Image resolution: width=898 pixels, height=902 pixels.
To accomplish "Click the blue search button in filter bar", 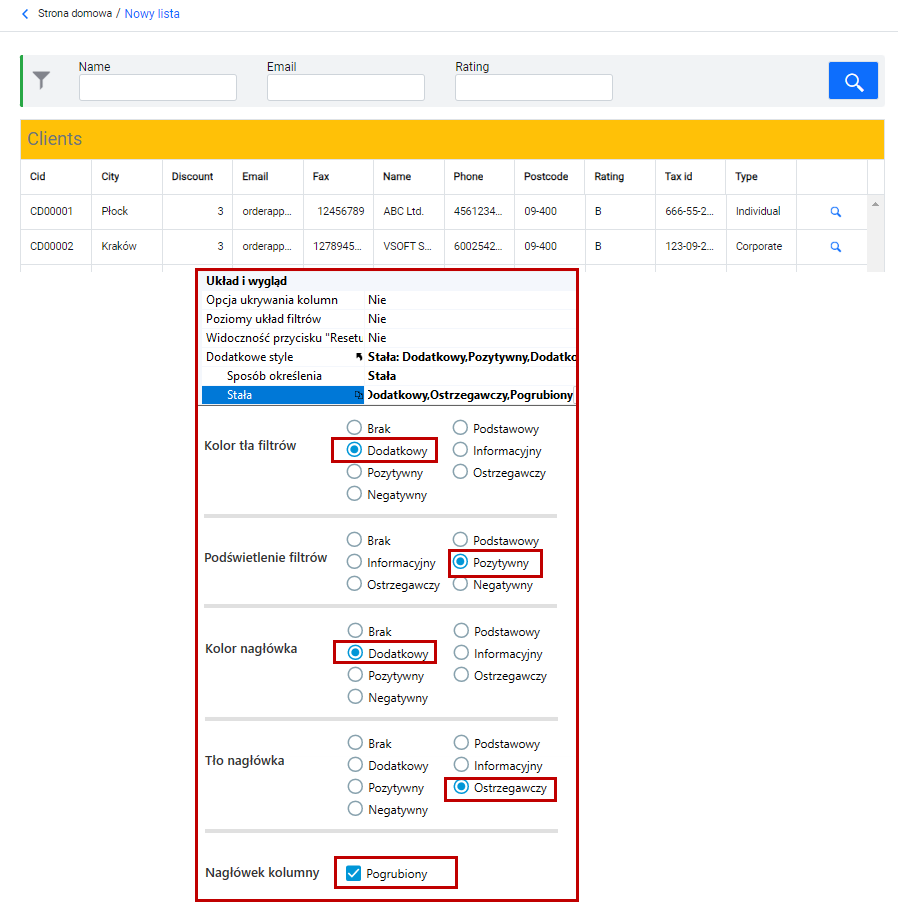I will (x=853, y=81).
